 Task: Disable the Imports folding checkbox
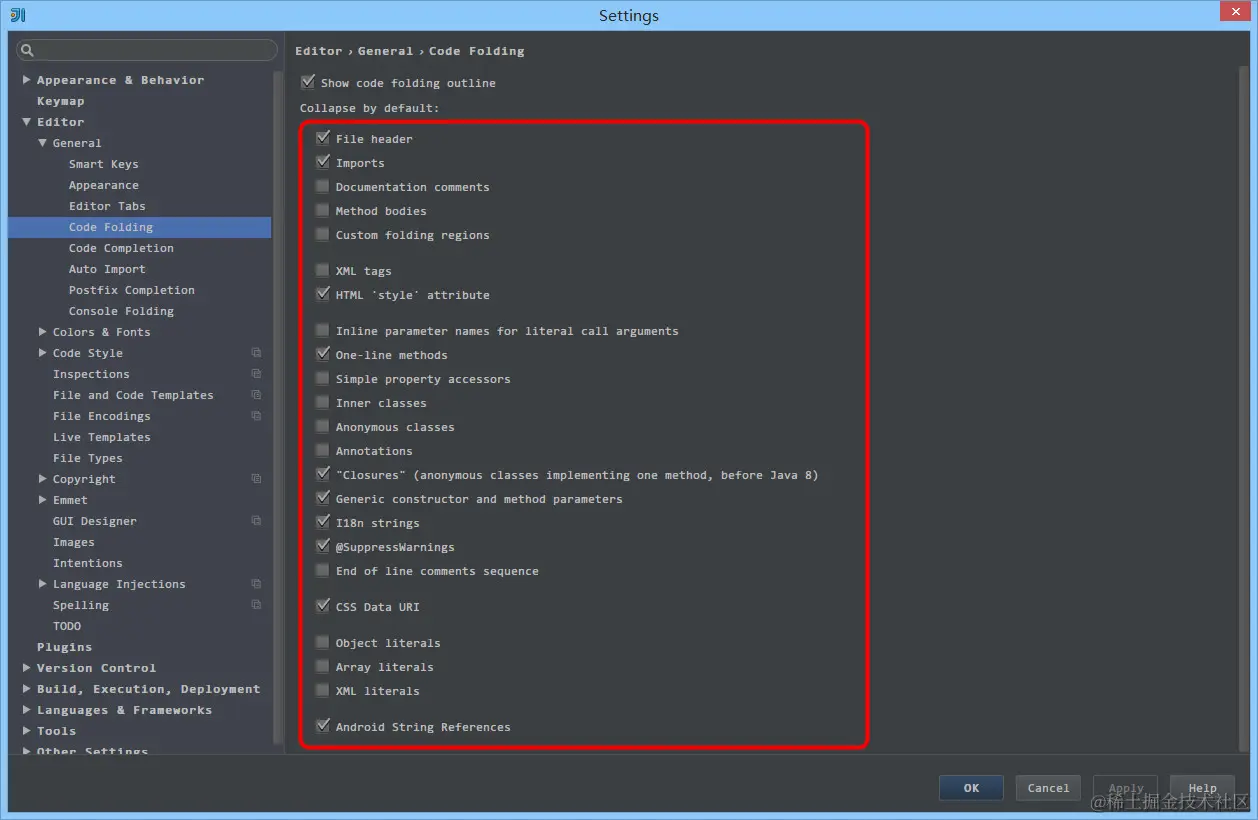322,162
